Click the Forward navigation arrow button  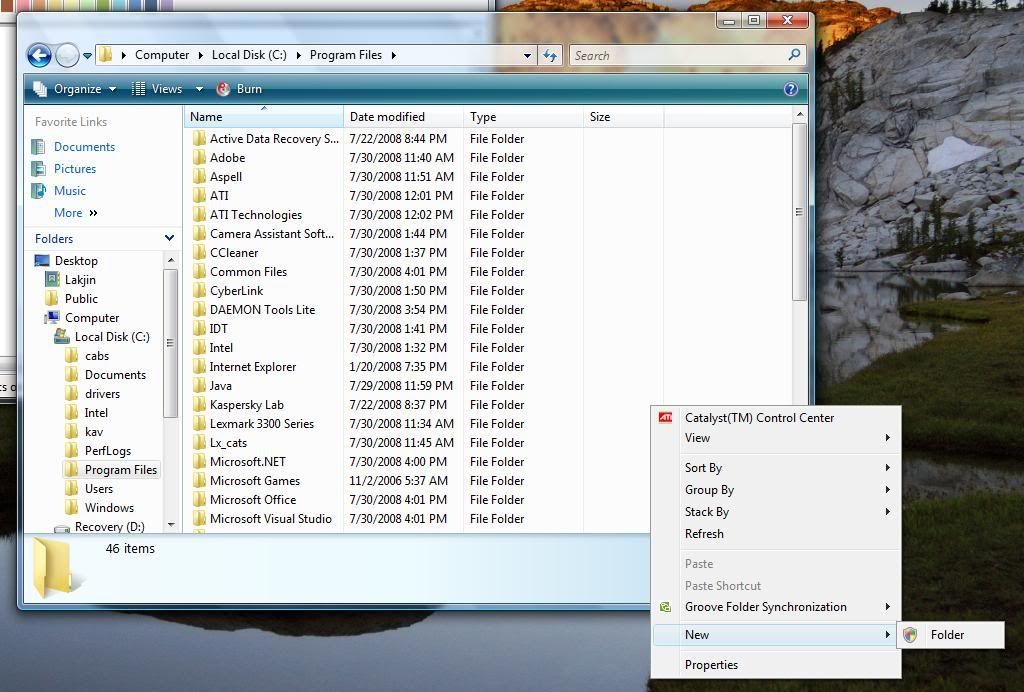point(67,55)
